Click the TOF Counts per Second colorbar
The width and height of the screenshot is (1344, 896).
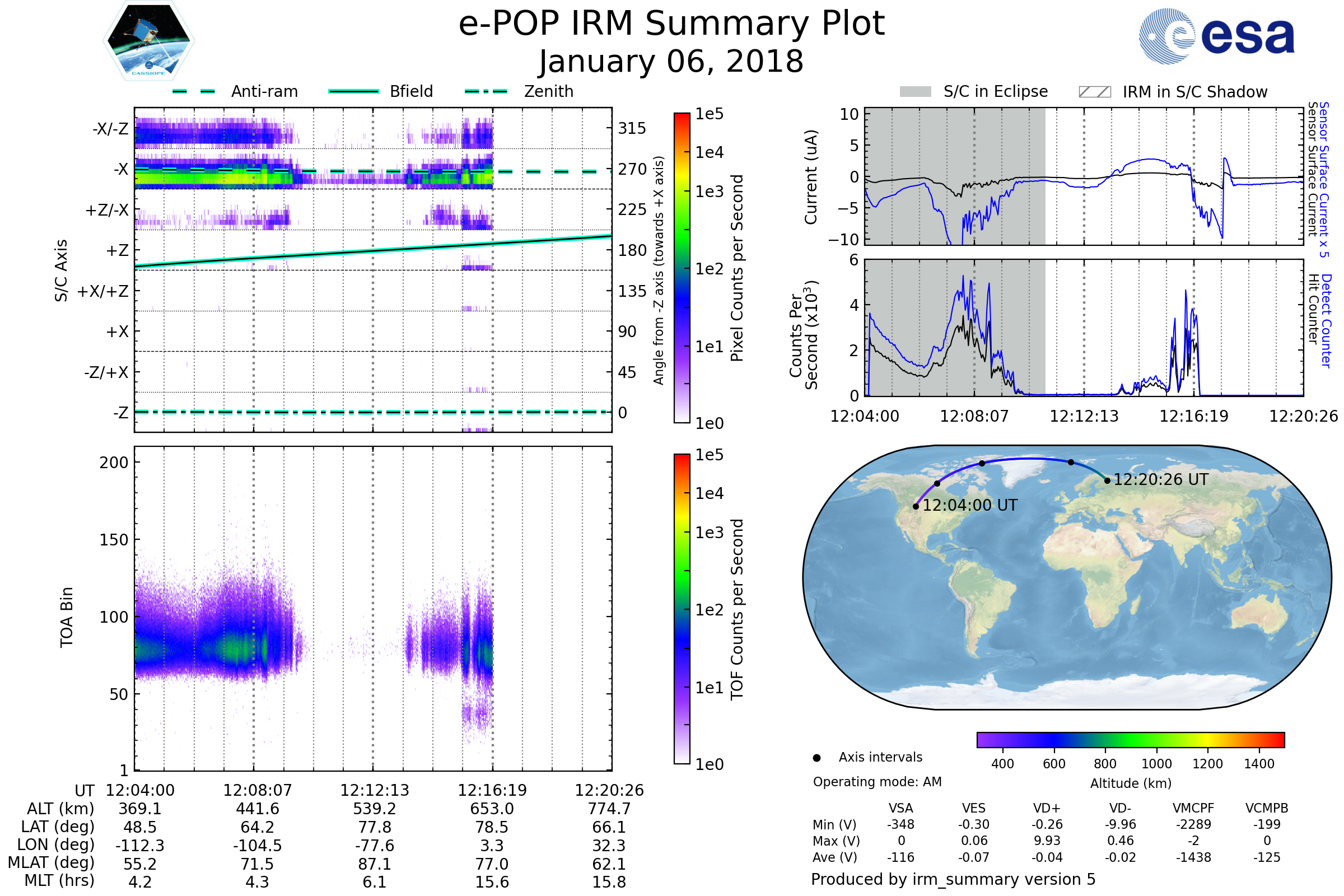(x=682, y=609)
